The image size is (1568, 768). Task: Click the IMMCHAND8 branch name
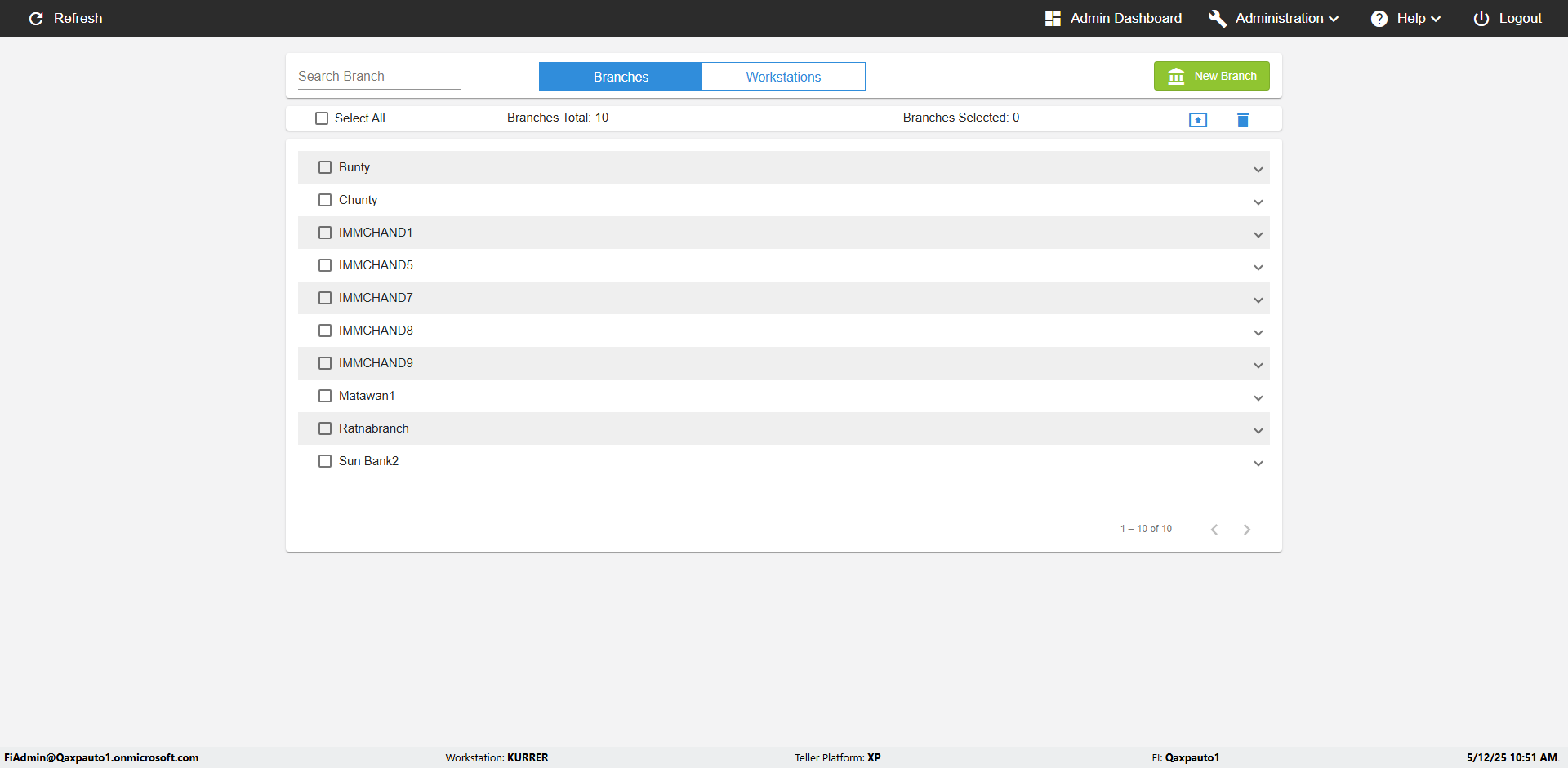click(x=376, y=331)
